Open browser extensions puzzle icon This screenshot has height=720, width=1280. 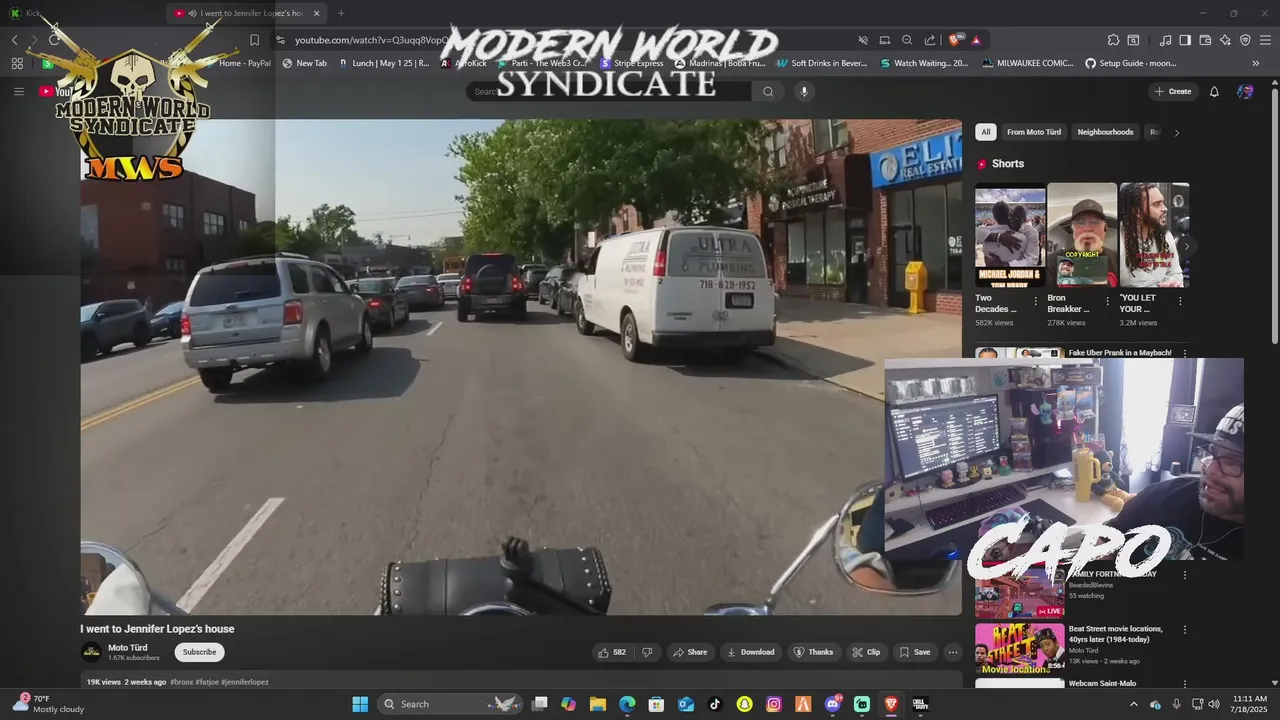coord(1113,40)
